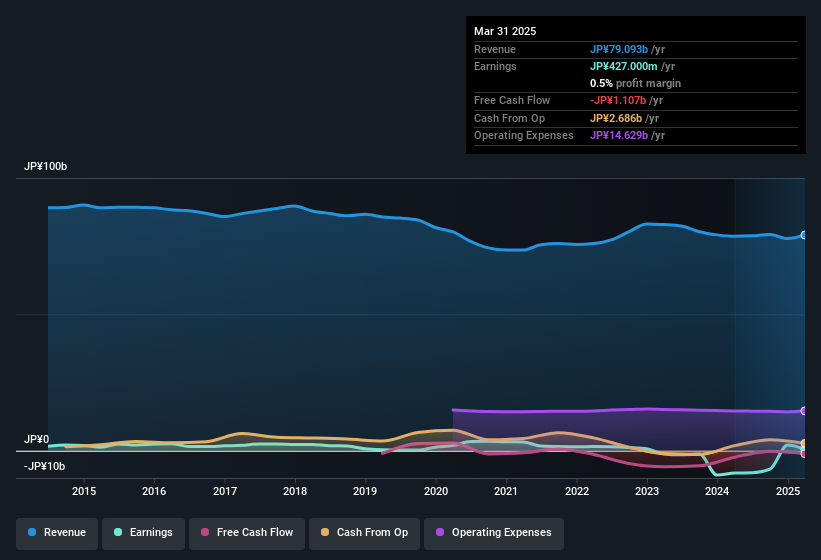Toggle the Free Cash Flow legend button
The height and width of the screenshot is (560, 821).
pos(247,533)
